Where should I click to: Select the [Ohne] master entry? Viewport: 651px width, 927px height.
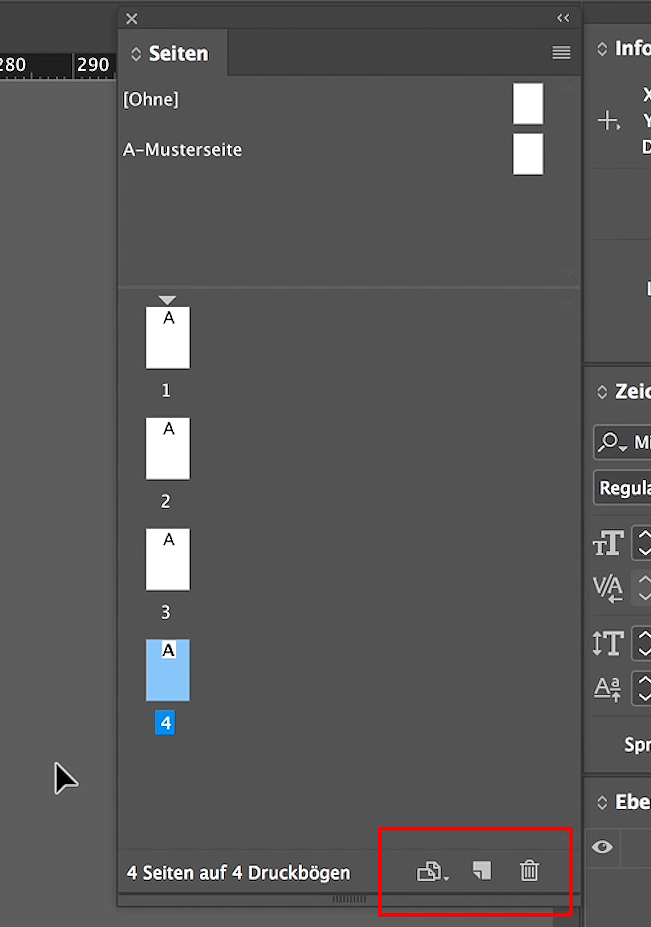tap(151, 100)
